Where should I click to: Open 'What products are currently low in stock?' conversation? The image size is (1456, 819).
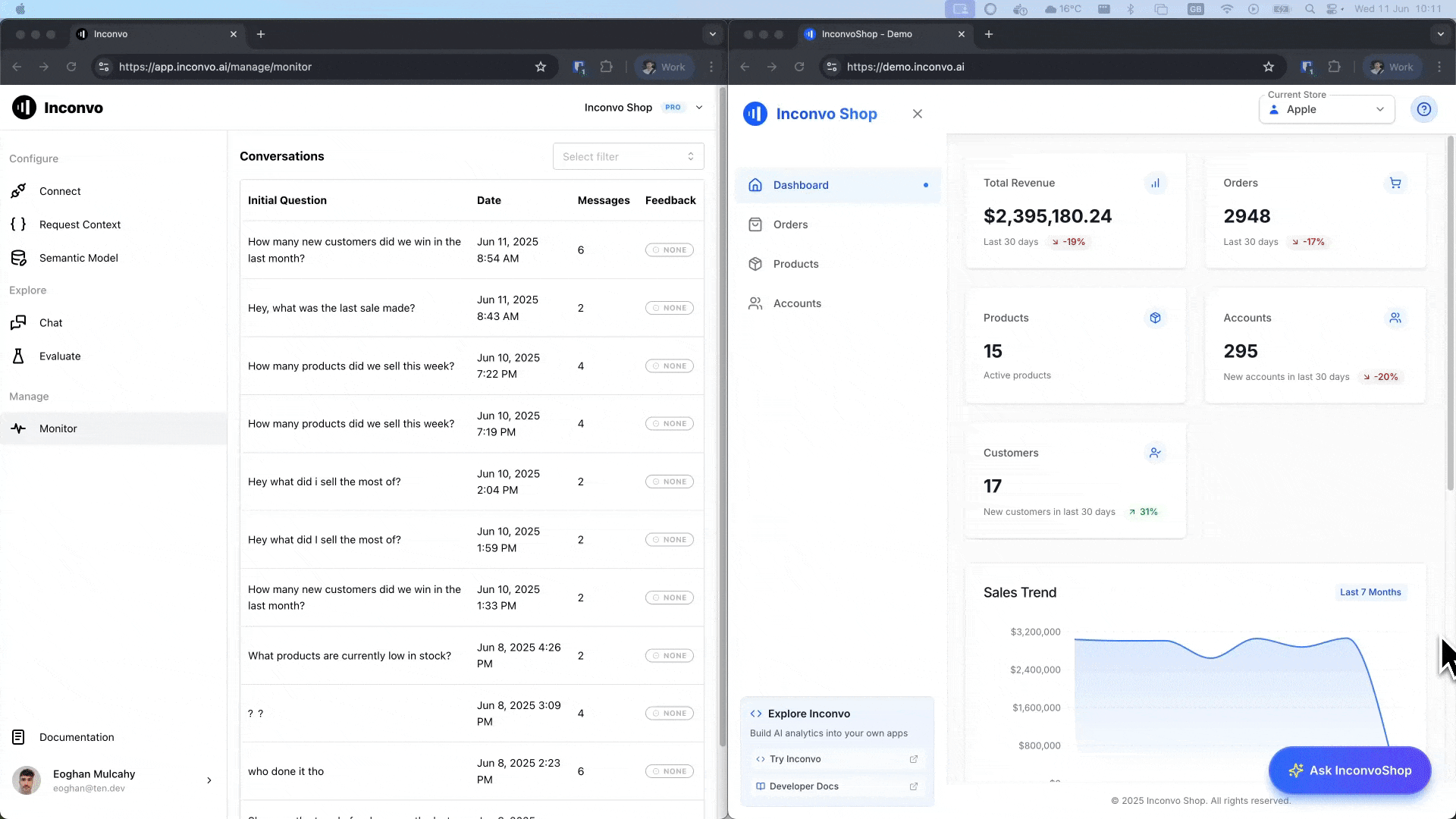[472, 656]
